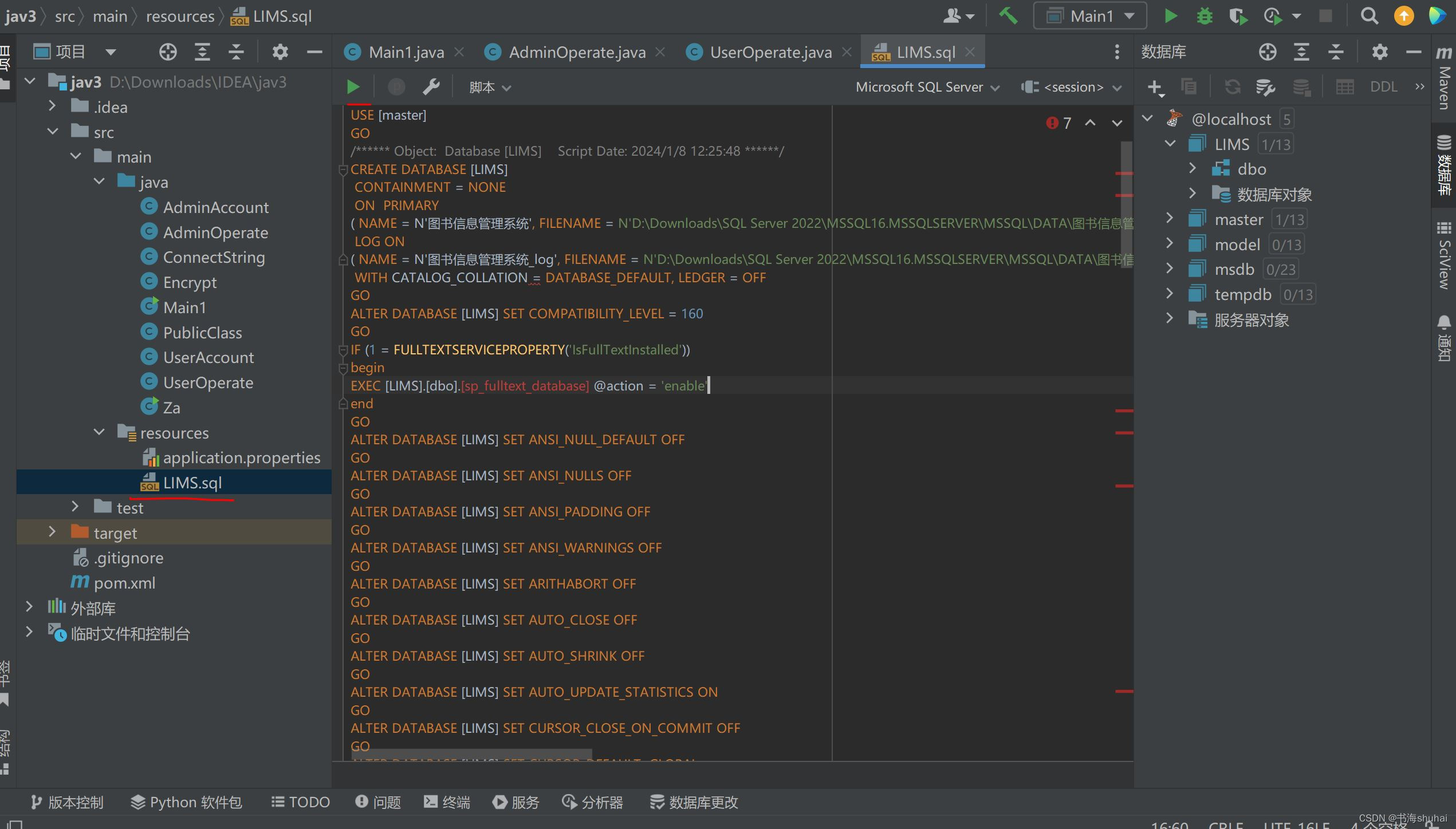Open Microsoft SQL Server dialect dropdown

point(927,87)
